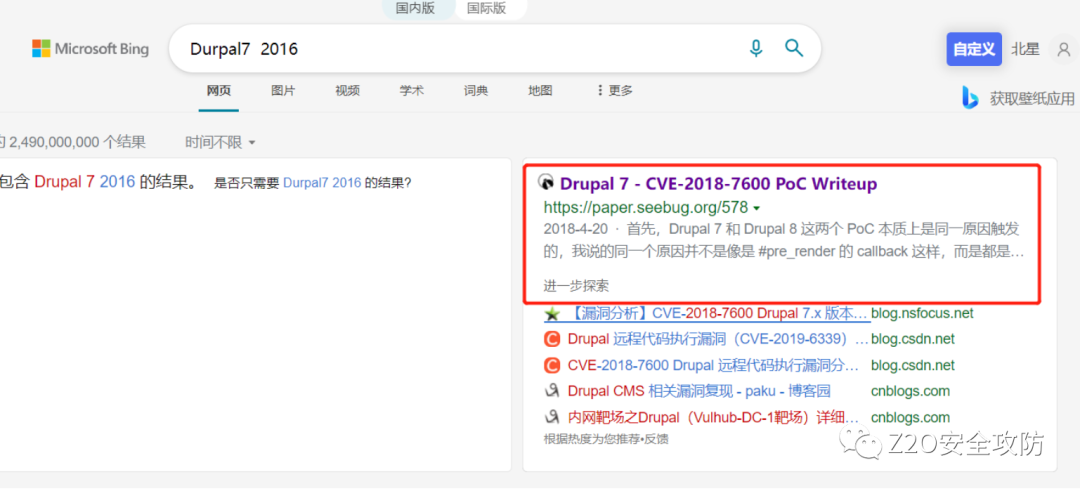Click blog.csdn.net beside CVE-2019-6339 link

(x=913, y=339)
